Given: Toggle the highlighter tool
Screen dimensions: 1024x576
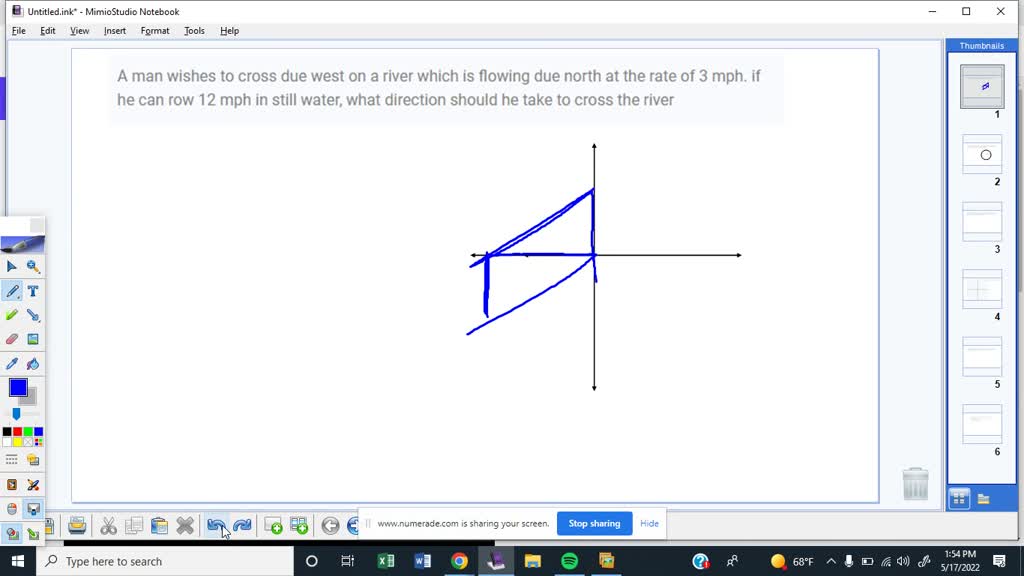Looking at the screenshot, I should pos(10,315).
